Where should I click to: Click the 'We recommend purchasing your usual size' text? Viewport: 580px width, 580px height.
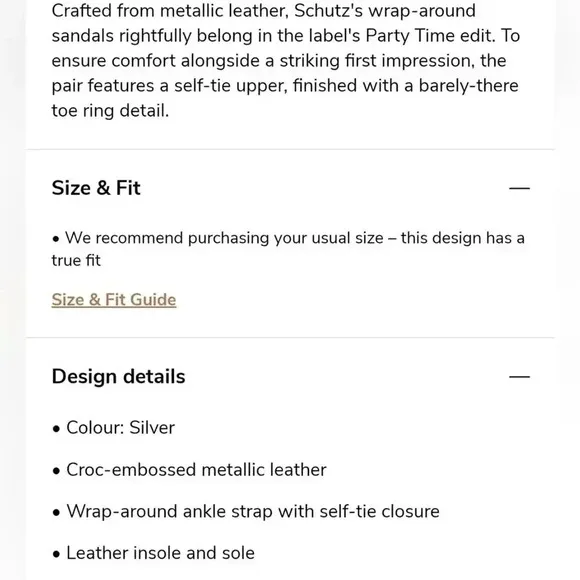tap(224, 237)
